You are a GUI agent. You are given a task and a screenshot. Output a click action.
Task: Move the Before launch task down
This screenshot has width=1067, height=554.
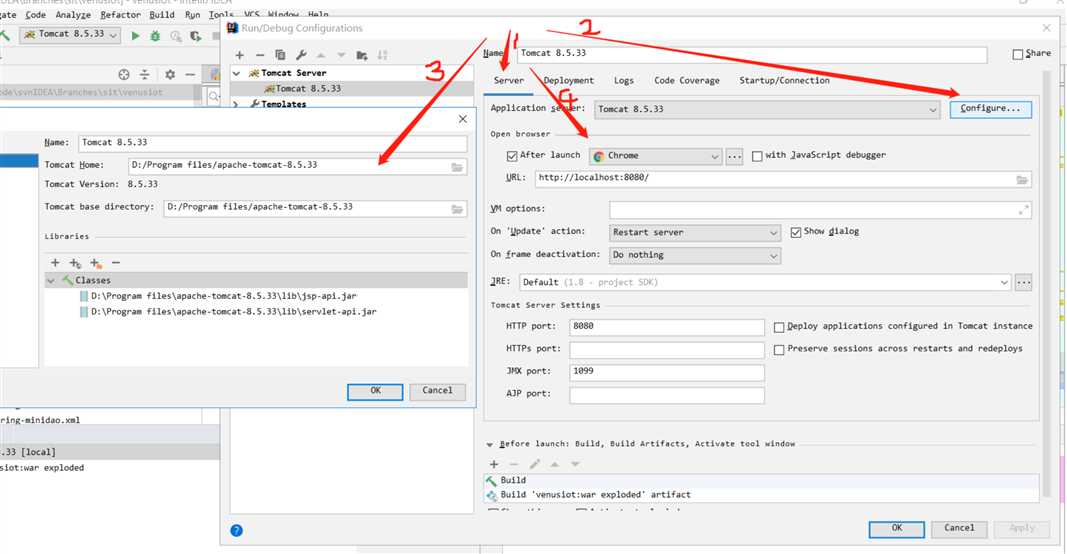576,464
